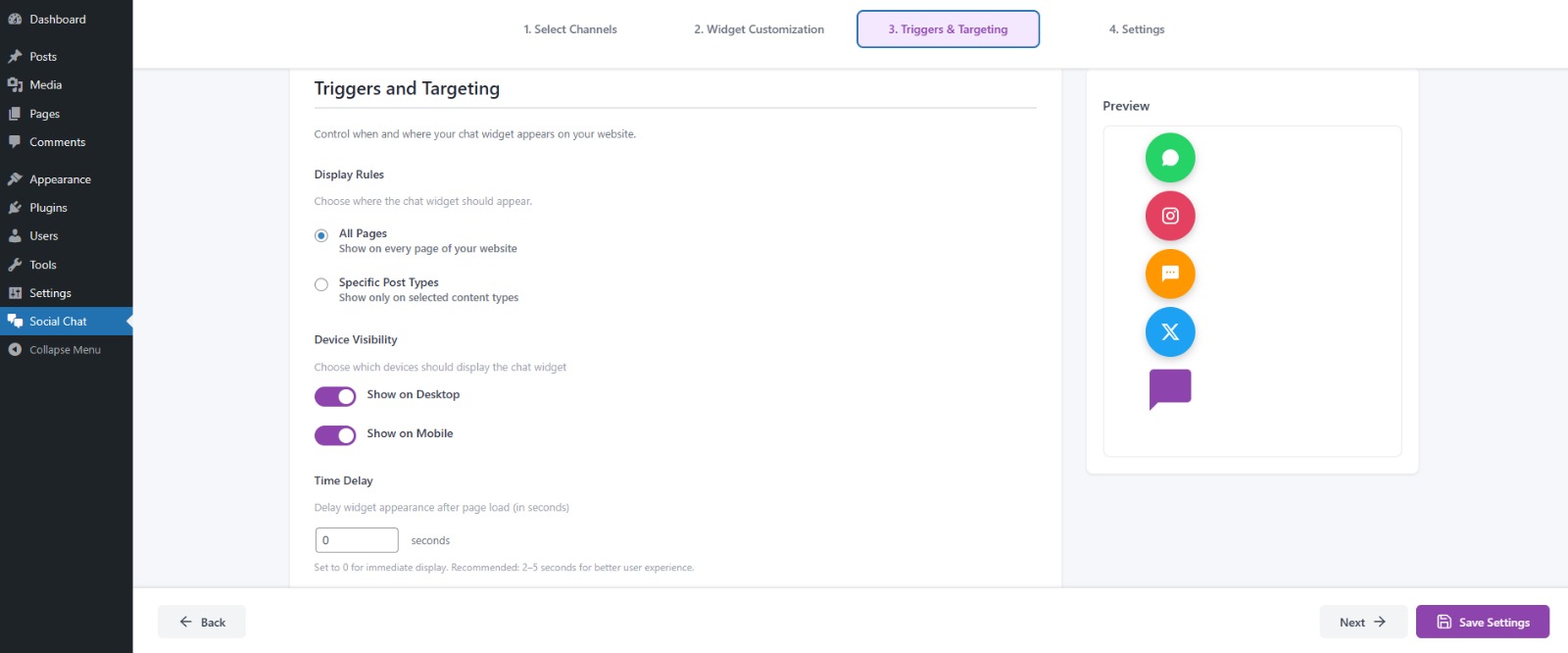The image size is (1568, 653).
Task: Click the Save Settings button
Action: pos(1482,622)
